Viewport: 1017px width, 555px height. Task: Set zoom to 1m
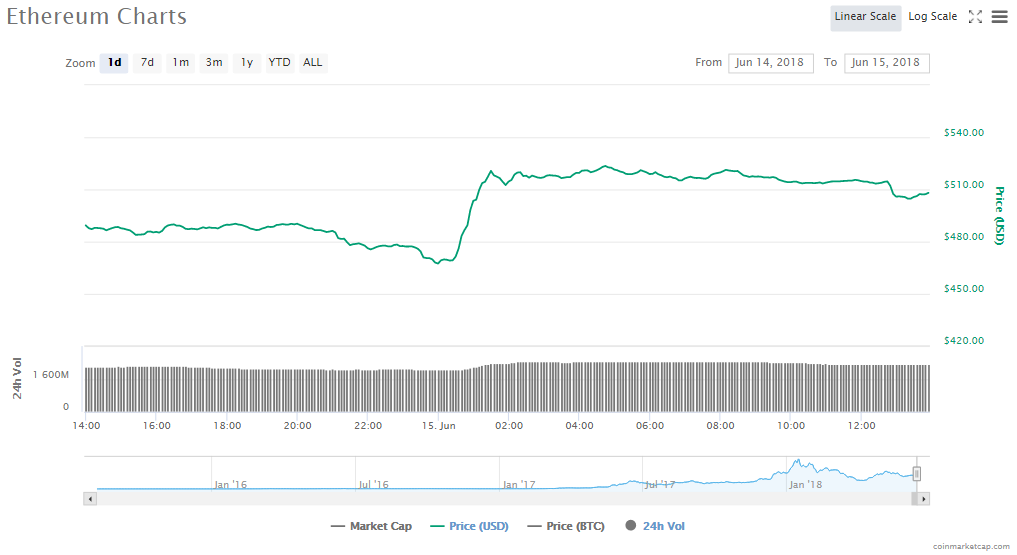click(180, 63)
